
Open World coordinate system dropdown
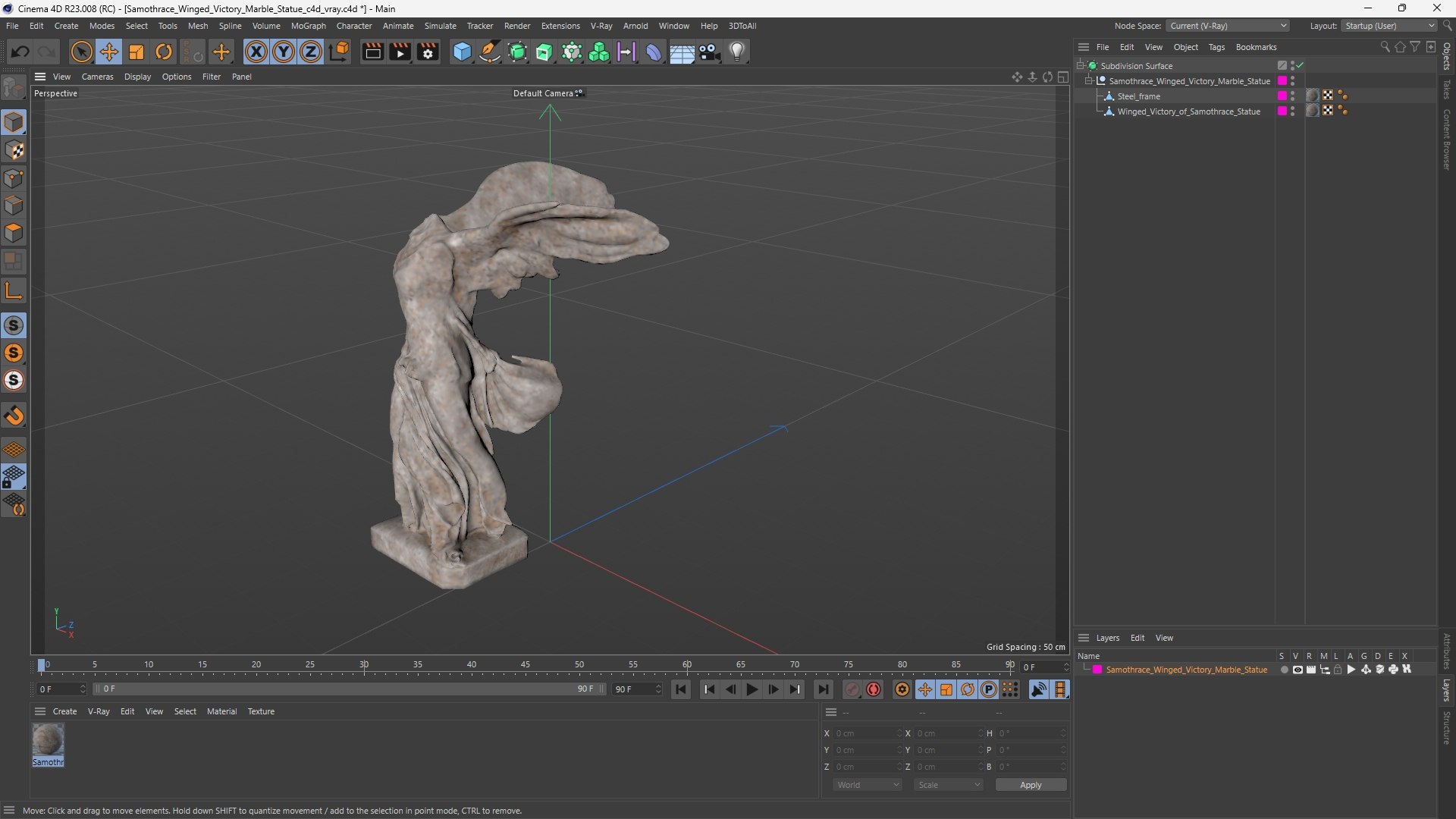point(868,785)
